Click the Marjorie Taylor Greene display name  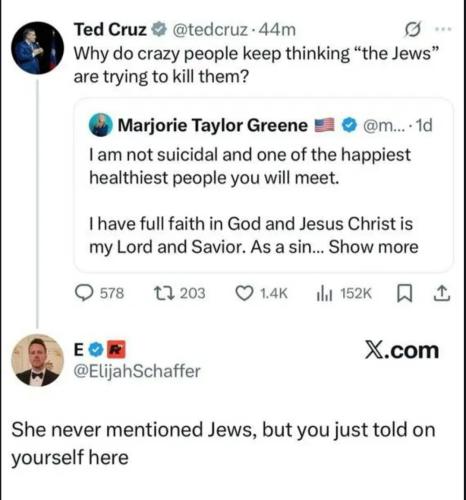tap(213, 126)
